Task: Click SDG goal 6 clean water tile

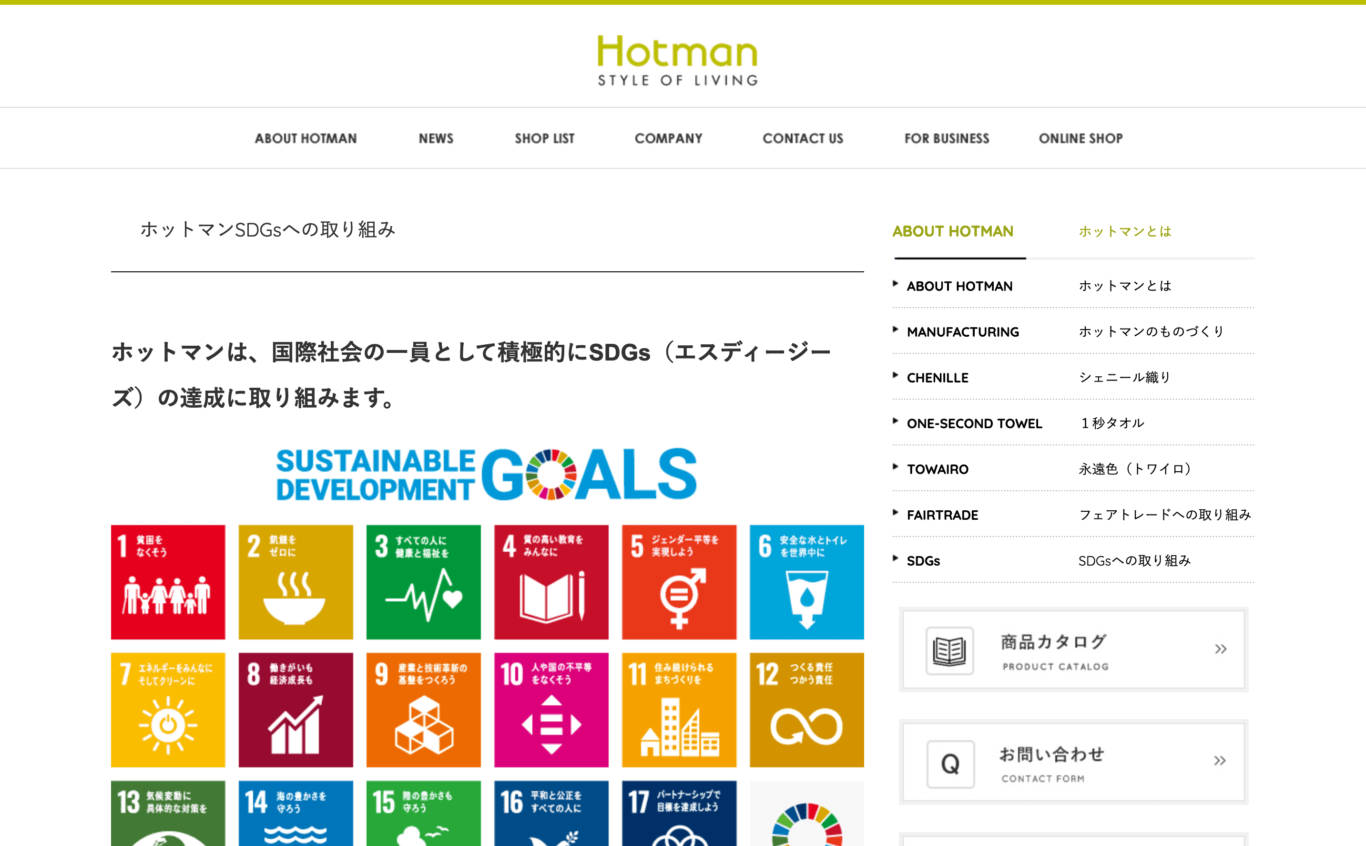Action: 807,582
